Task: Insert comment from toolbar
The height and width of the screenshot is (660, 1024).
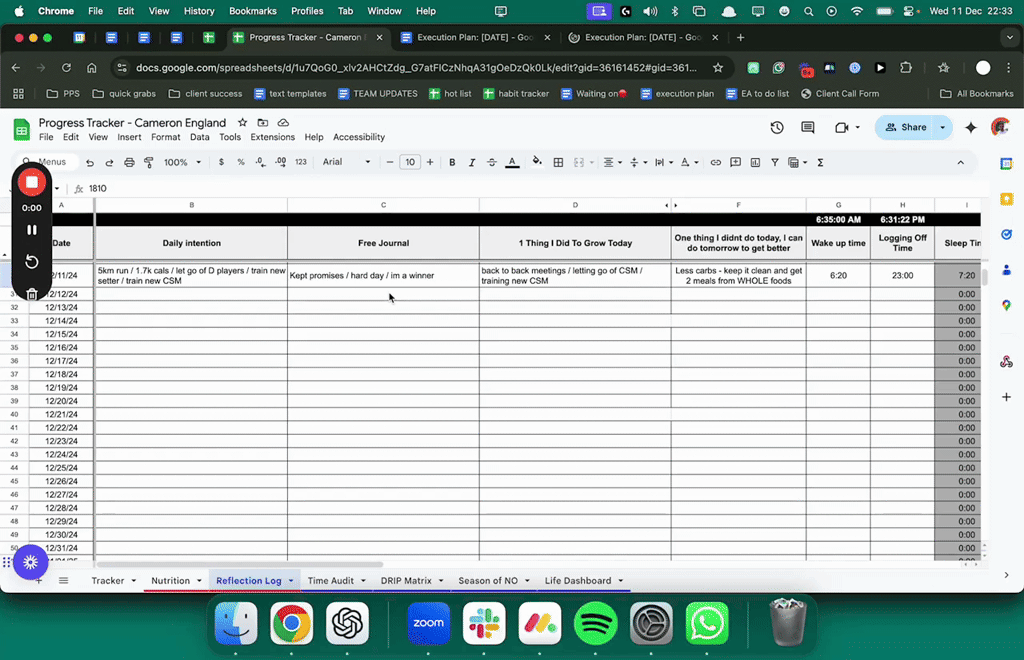Action: click(735, 163)
